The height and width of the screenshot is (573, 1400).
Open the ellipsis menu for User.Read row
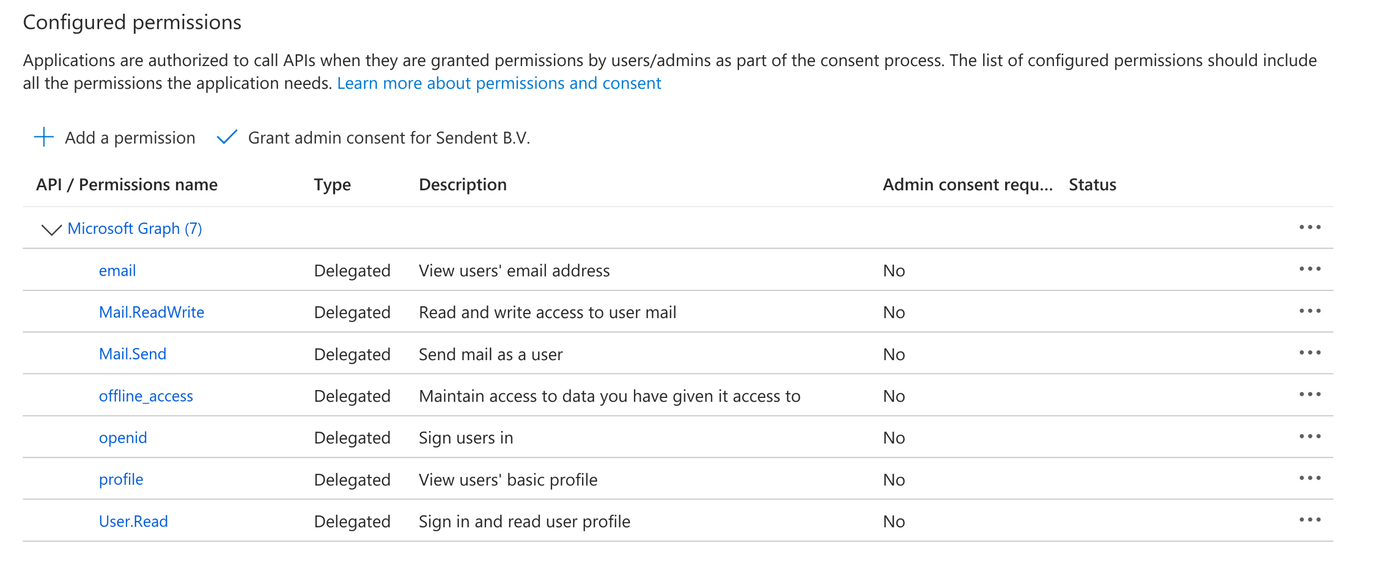pyautogui.click(x=1310, y=521)
